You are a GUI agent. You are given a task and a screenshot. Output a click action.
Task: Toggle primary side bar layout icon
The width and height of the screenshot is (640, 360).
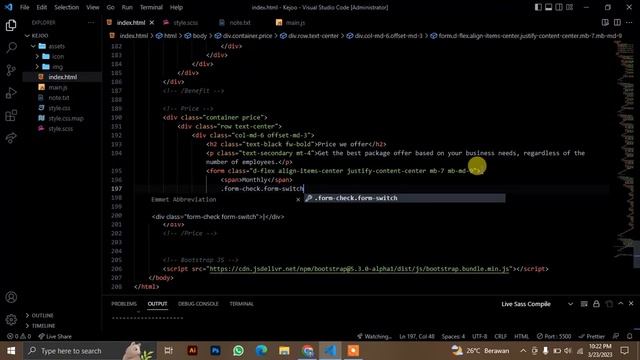tap(538, 7)
